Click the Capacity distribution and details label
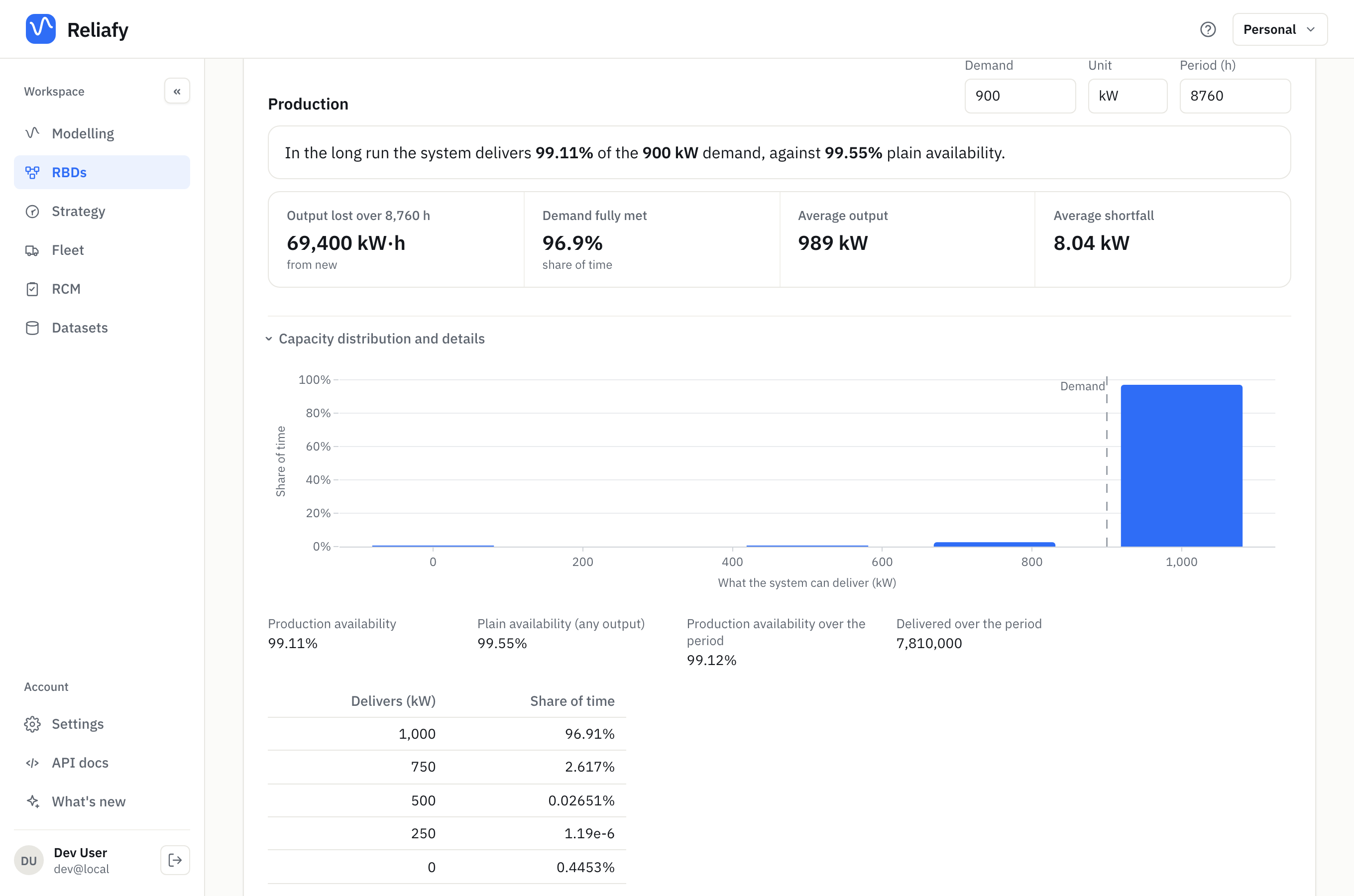Screen dimensions: 1354x896 coord(382,339)
